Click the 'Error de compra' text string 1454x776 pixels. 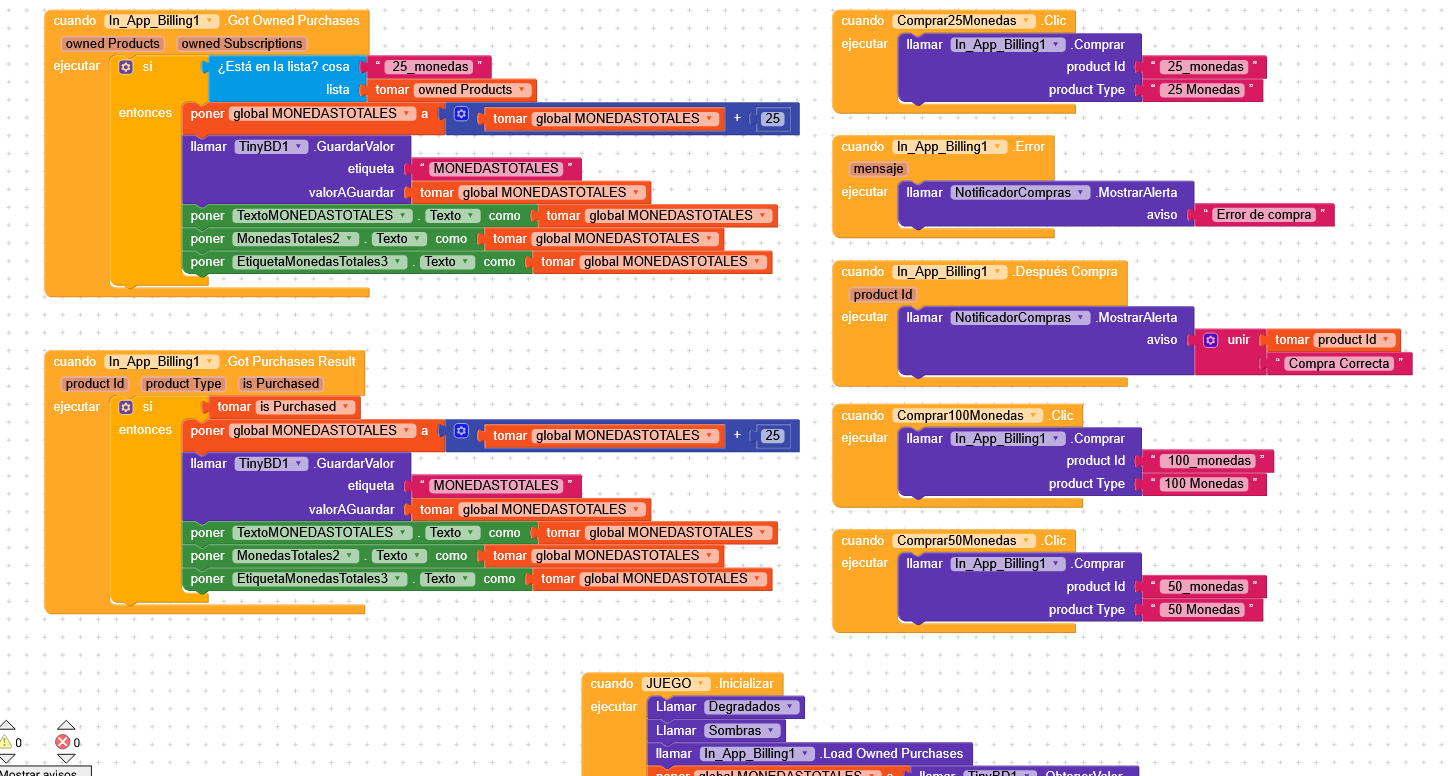point(1264,215)
